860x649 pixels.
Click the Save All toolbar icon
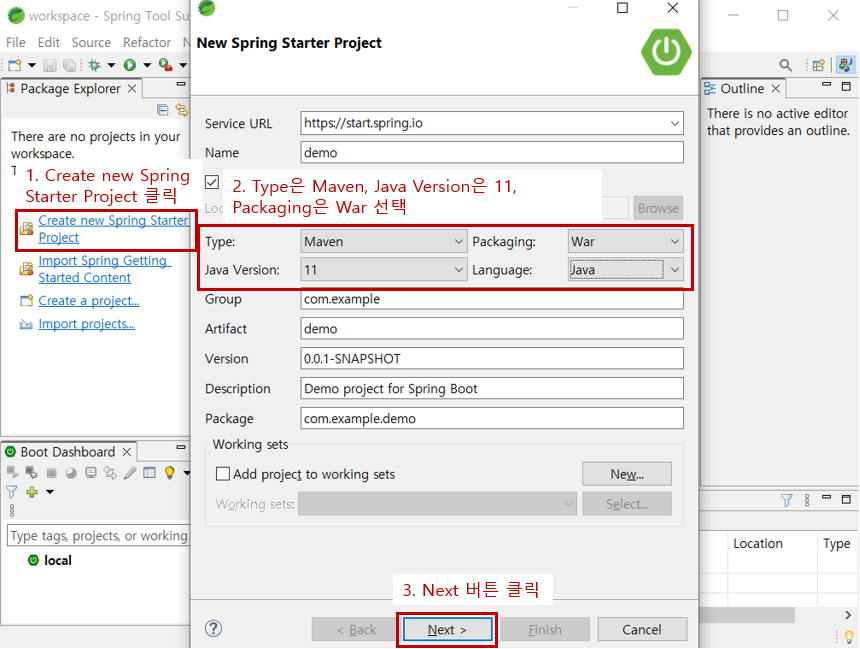(x=70, y=65)
